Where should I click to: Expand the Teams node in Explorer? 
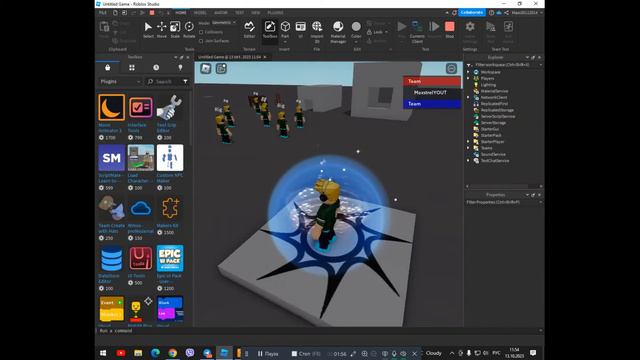(469, 148)
